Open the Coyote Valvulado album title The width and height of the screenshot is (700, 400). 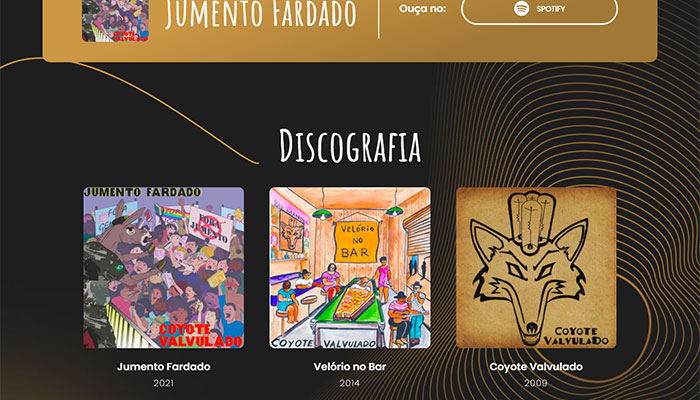[x=536, y=367]
